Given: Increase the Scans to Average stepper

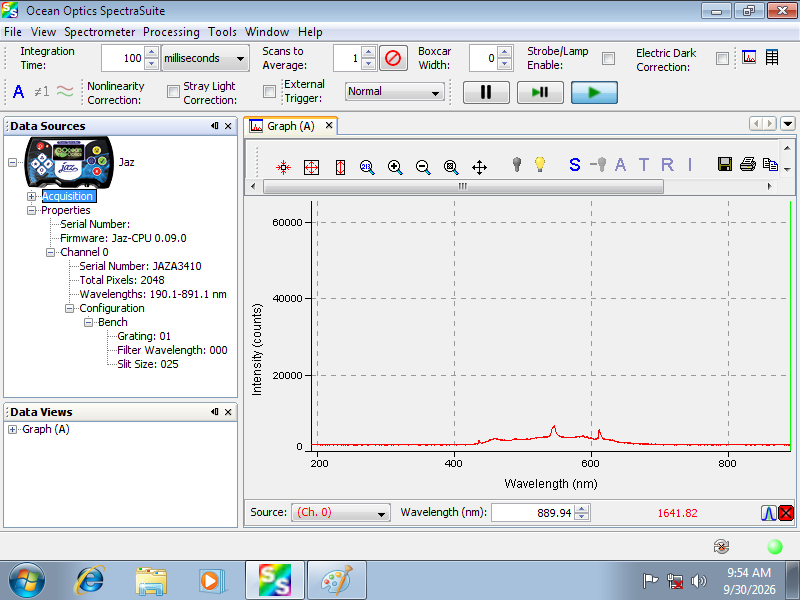Looking at the screenshot, I should click(x=368, y=52).
